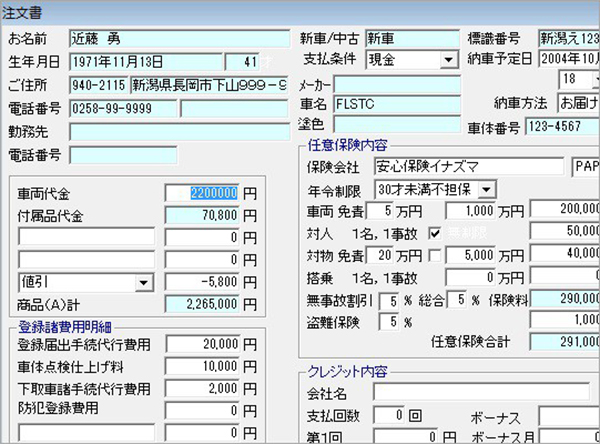Click the 任意保険合計 total field
Image resolution: width=600 pixels, height=444 pixels.
pos(565,342)
